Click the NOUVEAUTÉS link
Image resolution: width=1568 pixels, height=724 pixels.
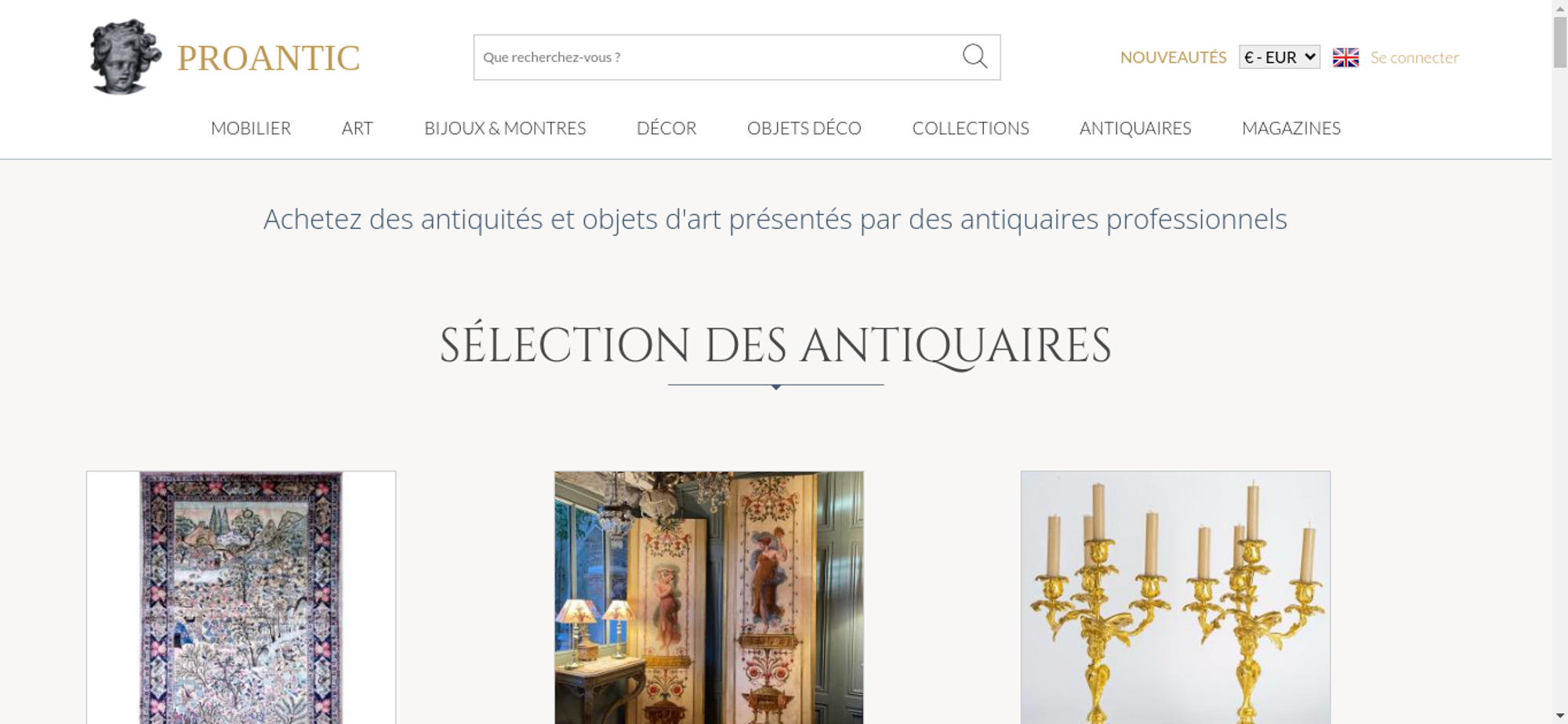[x=1173, y=57]
